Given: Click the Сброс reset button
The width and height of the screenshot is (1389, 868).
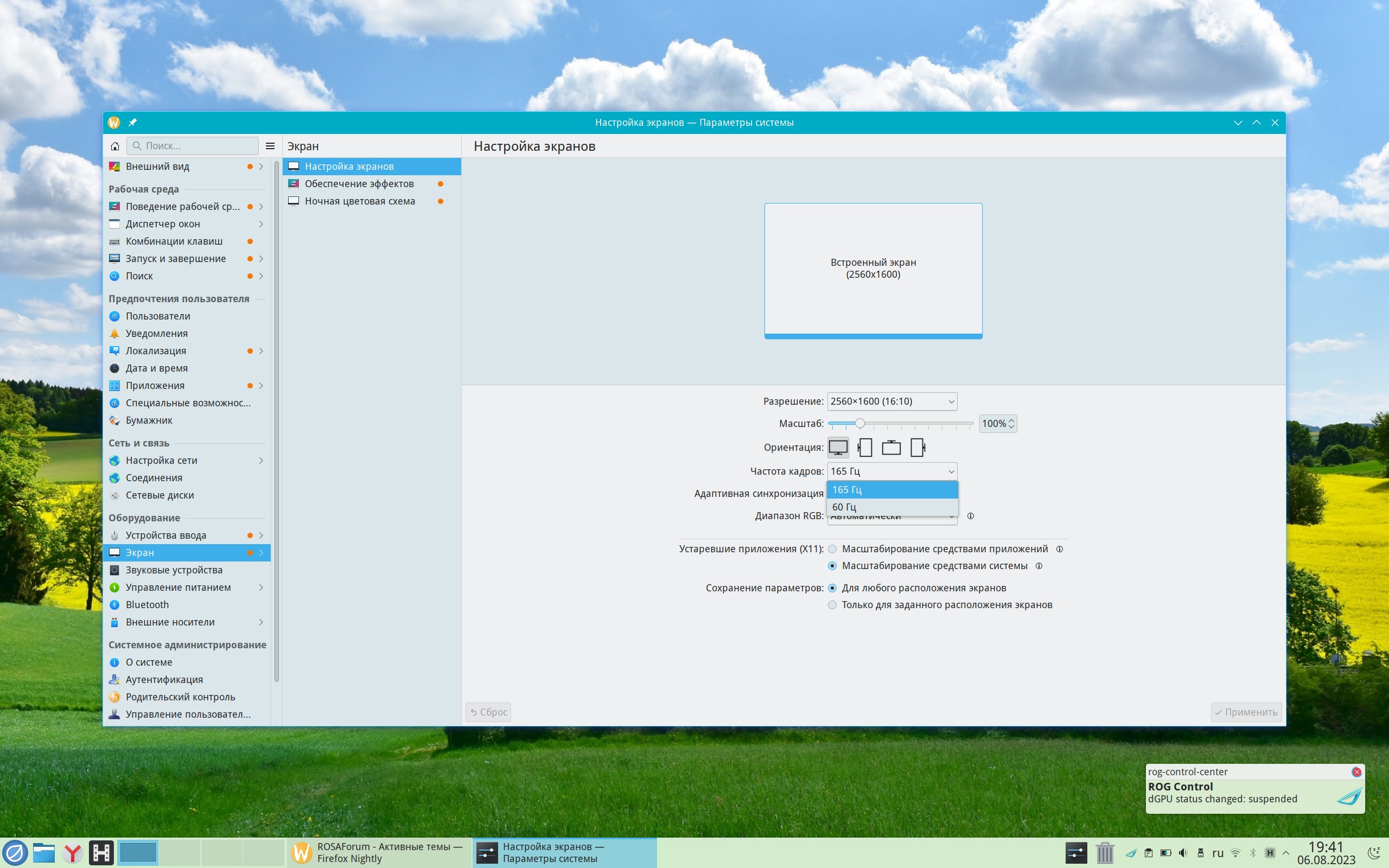Looking at the screenshot, I should point(488,712).
